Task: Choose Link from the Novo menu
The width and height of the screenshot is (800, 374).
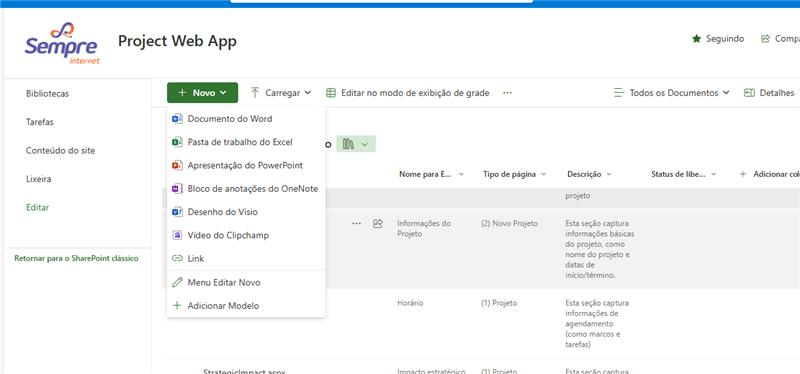Action: point(246,259)
